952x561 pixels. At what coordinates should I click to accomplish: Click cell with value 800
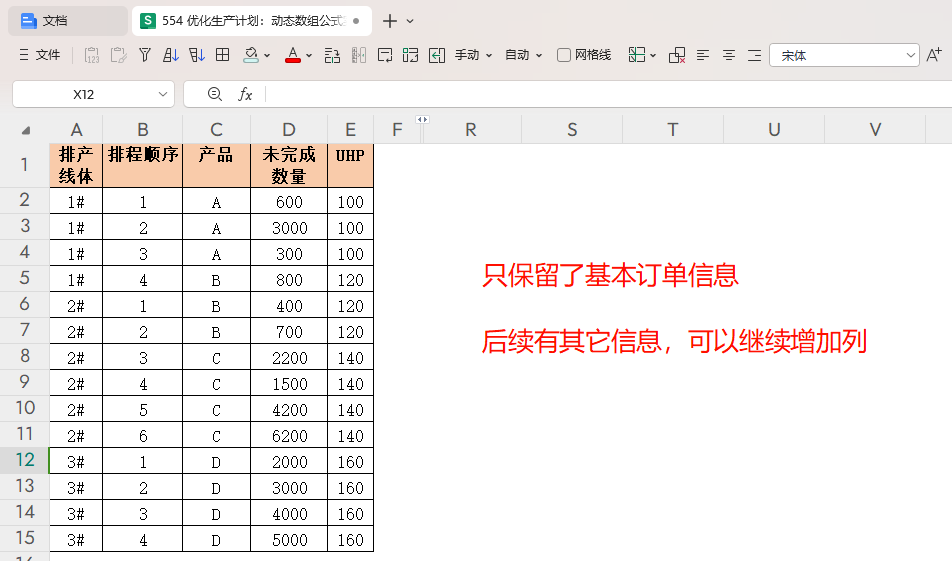[x=289, y=279]
